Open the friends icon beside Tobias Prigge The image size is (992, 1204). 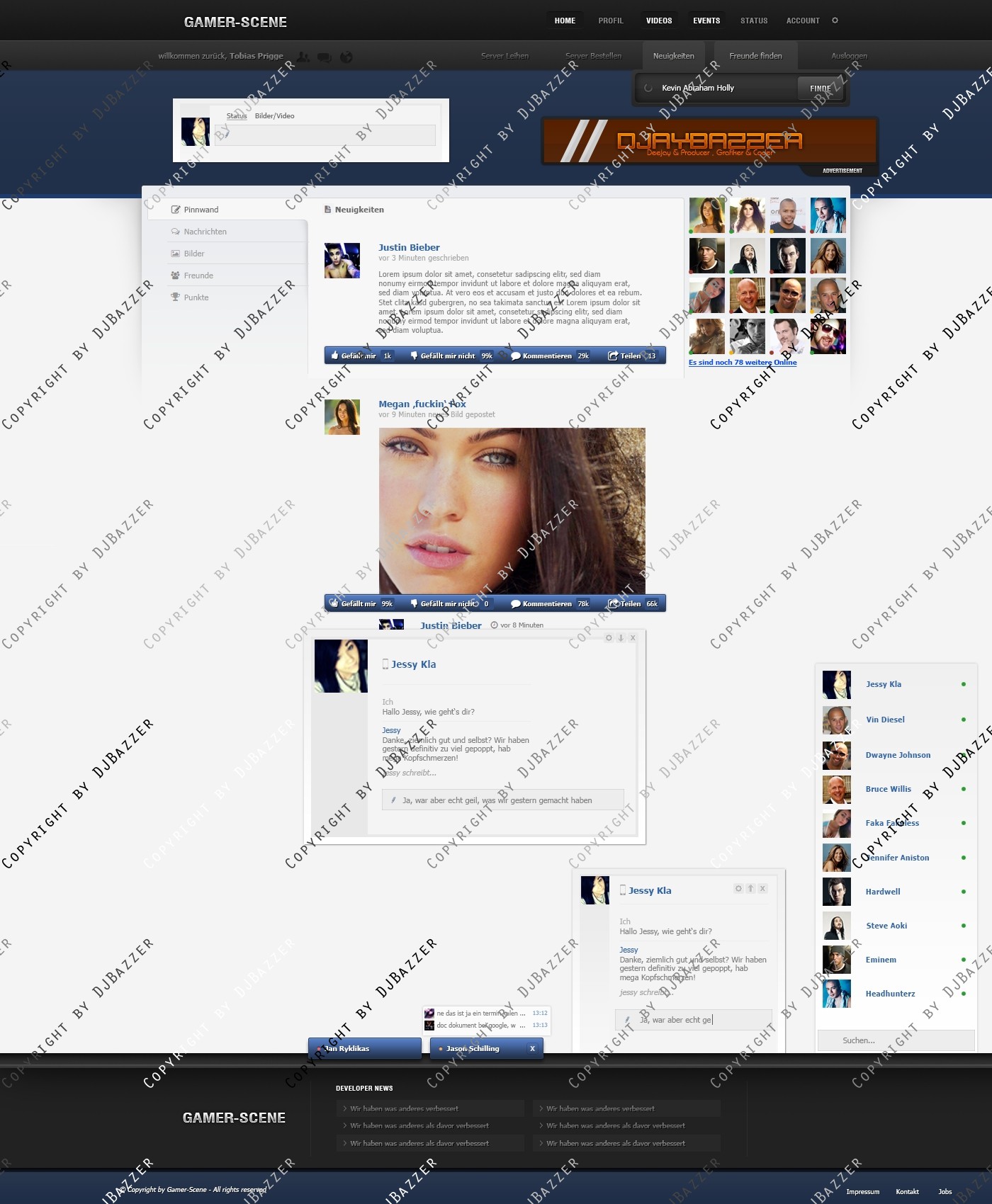[x=303, y=57]
